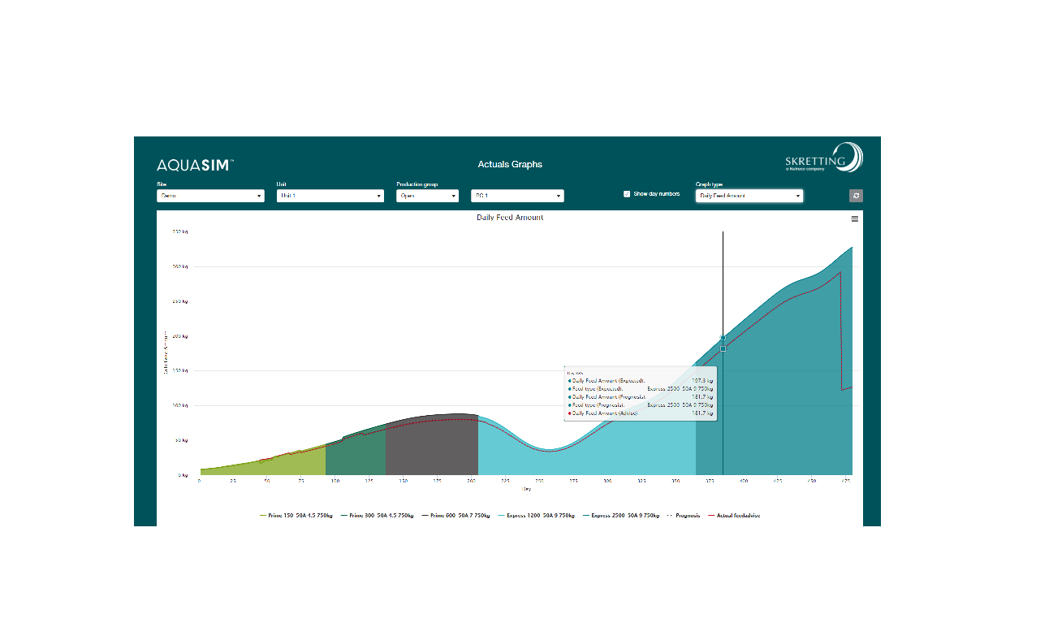The image size is (1049, 640).
Task: Open the Site dropdown
Action: tap(210, 196)
